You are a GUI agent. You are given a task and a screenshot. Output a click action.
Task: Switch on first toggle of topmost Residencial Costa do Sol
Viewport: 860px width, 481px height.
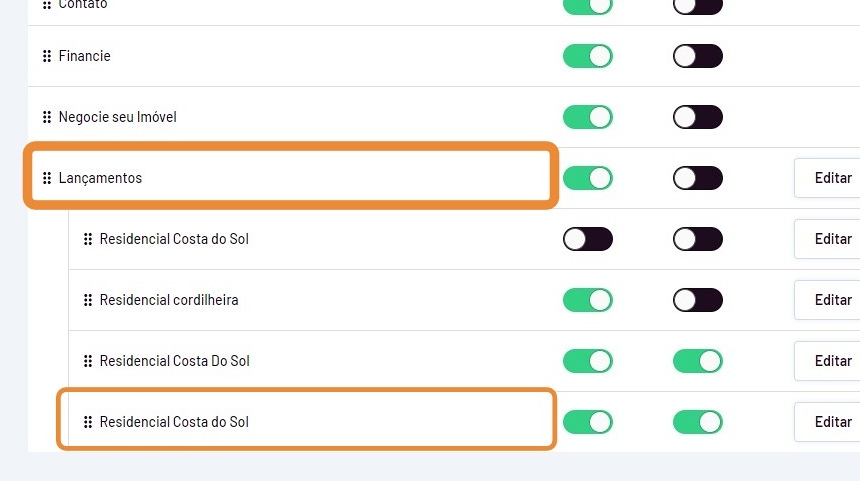[x=588, y=239]
